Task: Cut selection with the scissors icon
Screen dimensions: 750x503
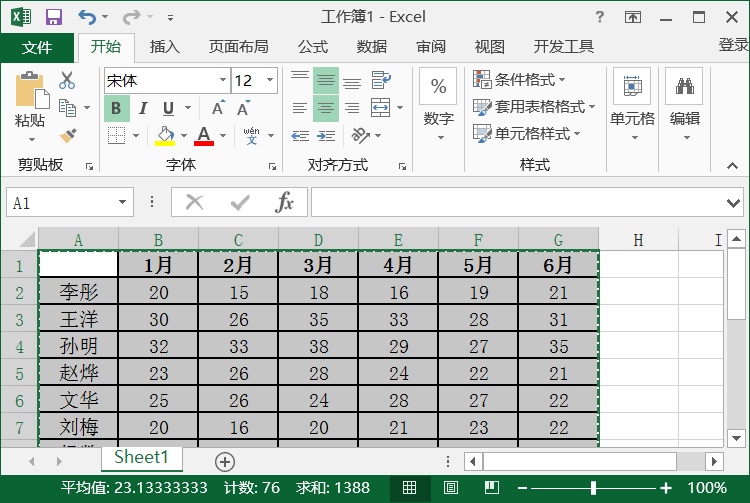Action: [67, 80]
